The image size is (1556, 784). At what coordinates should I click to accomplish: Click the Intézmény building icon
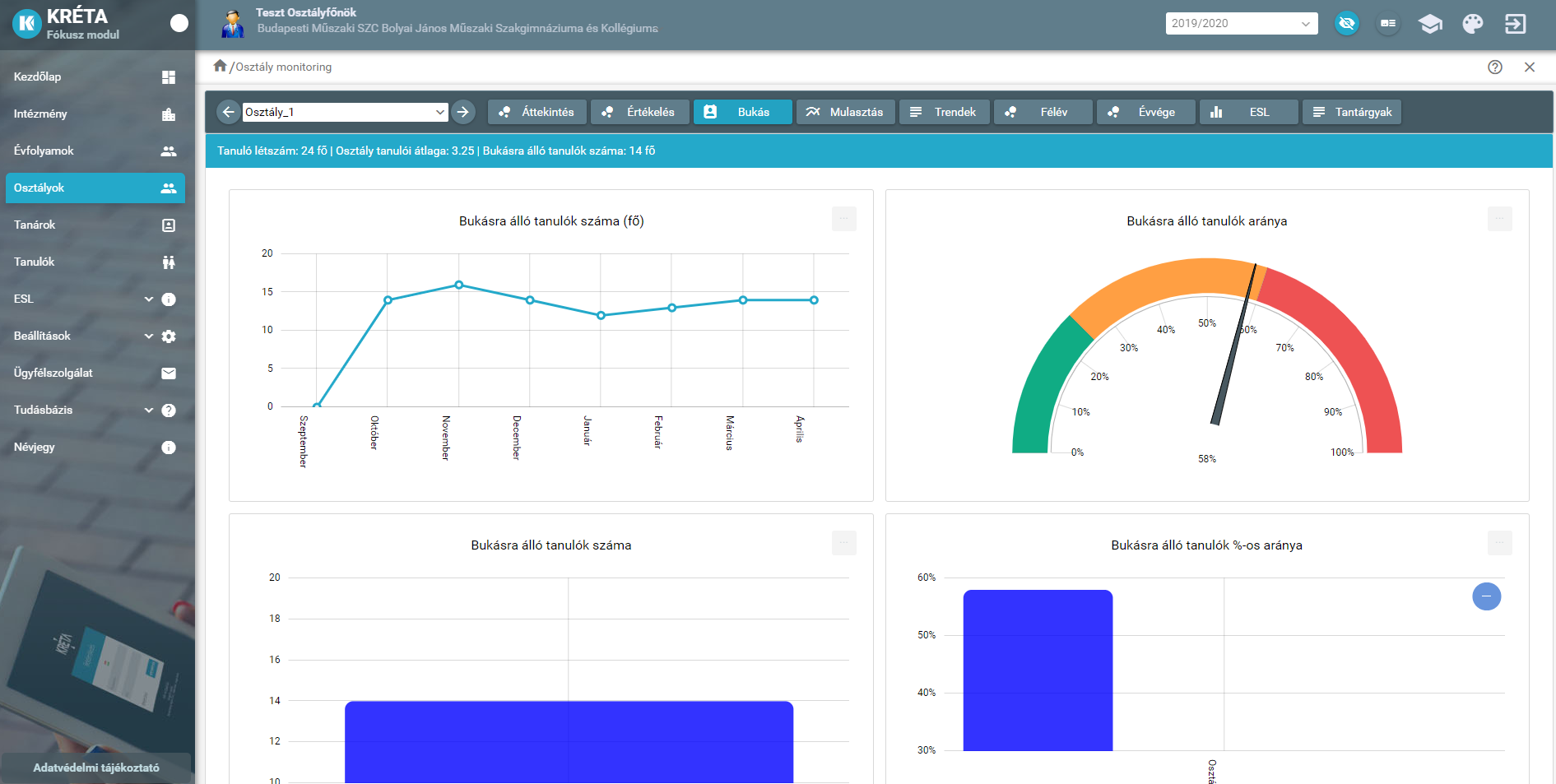tap(169, 114)
